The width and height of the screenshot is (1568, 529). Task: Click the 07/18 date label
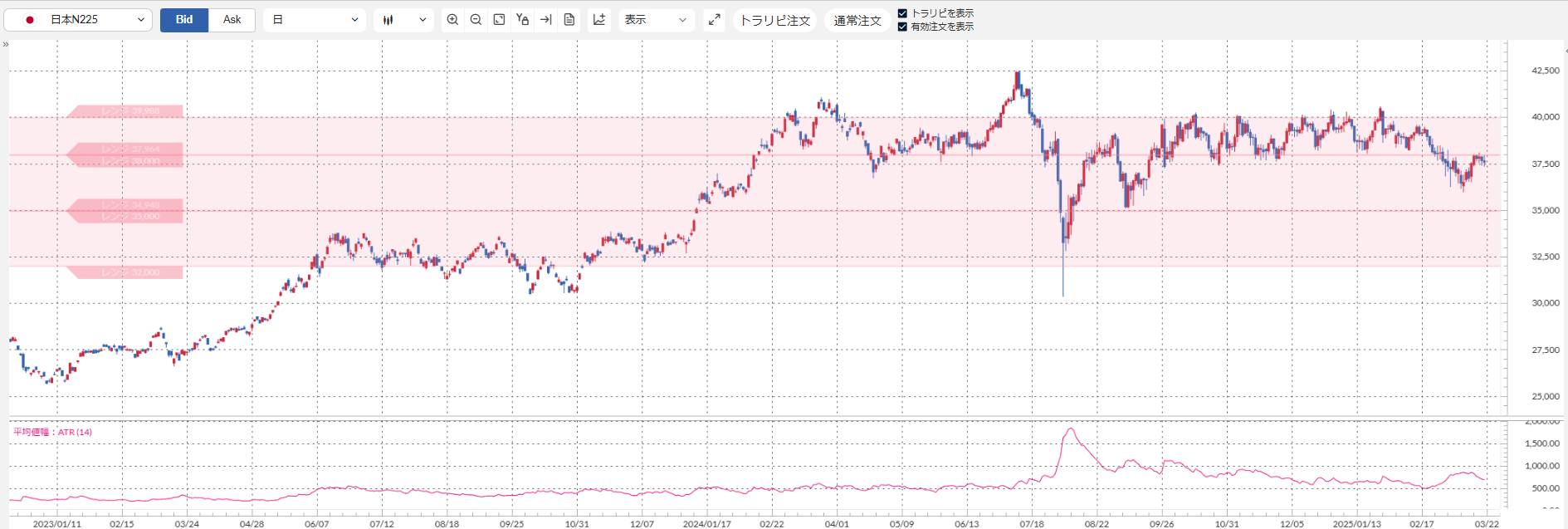(1032, 524)
